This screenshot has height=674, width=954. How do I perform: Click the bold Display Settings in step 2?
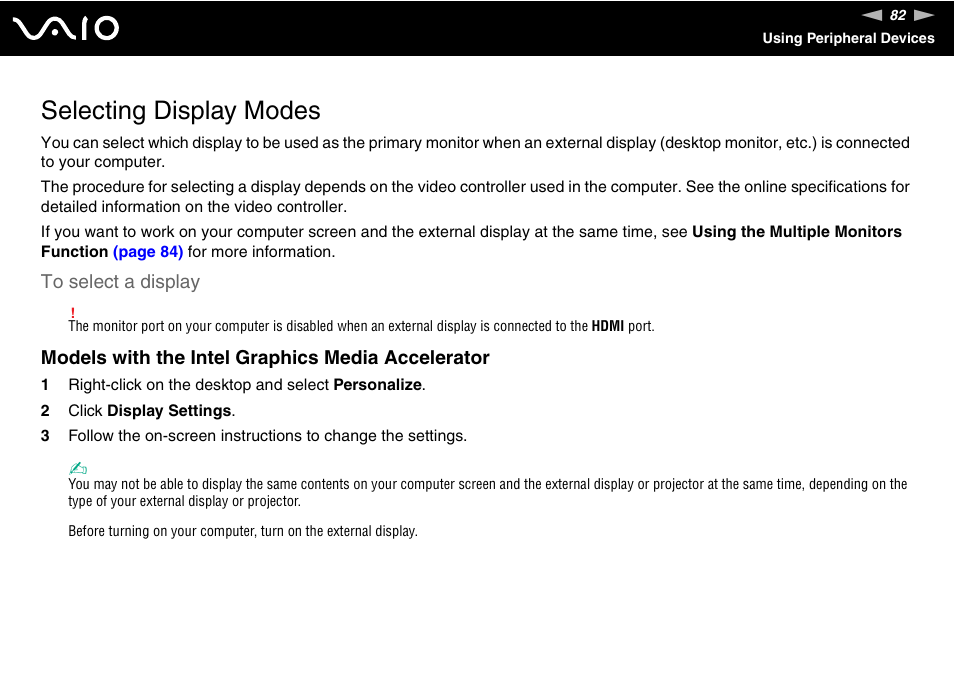pos(169,411)
